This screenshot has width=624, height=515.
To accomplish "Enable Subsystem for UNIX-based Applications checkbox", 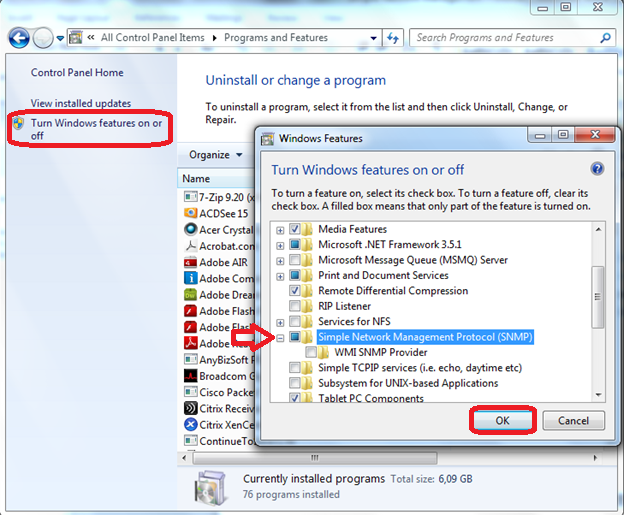I will [294, 383].
